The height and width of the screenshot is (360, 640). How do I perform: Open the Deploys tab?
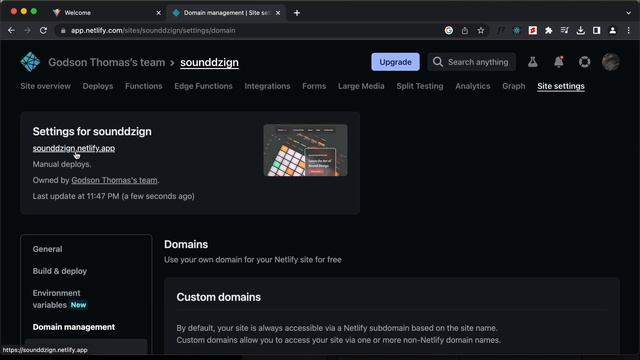[x=98, y=86]
